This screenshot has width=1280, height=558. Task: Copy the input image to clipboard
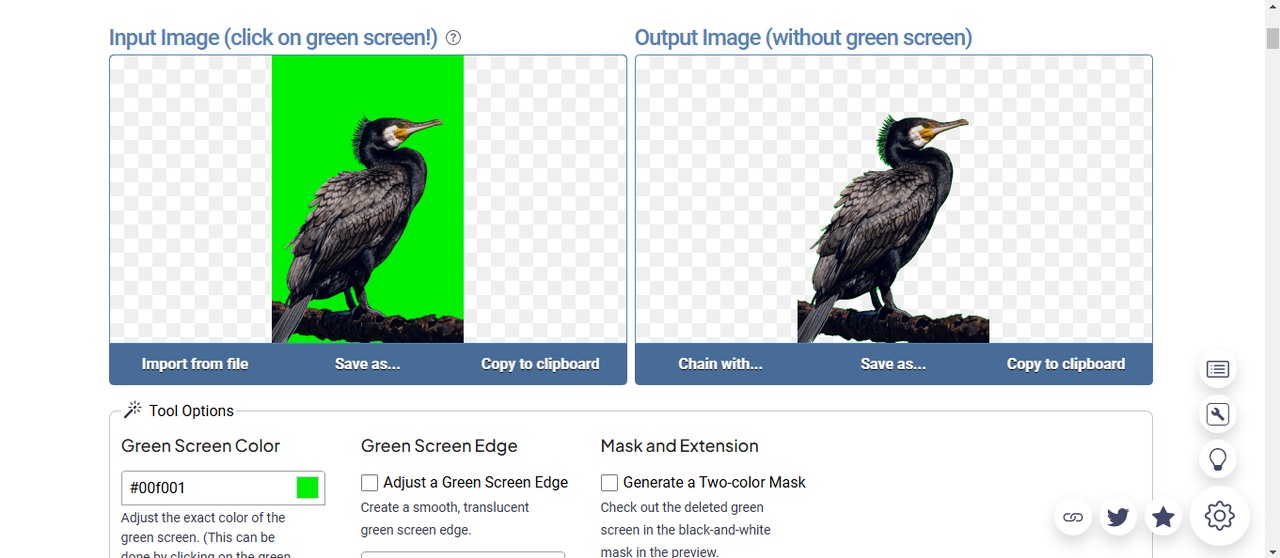tap(540, 364)
